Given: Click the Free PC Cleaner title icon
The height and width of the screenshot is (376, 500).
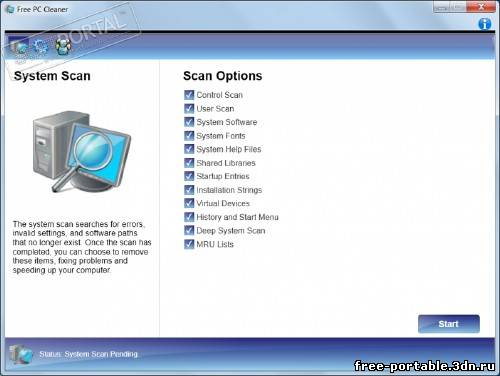Looking at the screenshot, I should pos(10,9).
